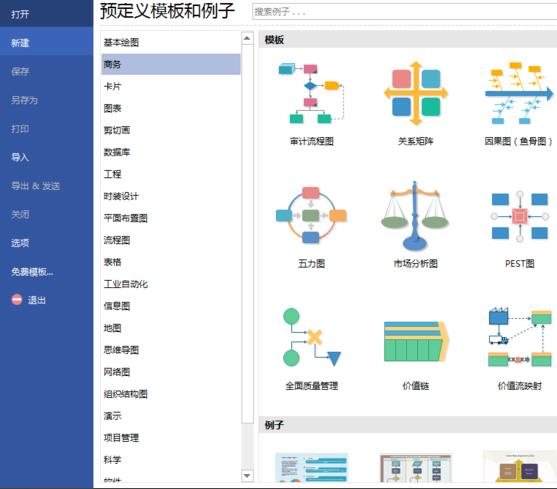Click the 关系矩阵 label text

click(x=416, y=141)
